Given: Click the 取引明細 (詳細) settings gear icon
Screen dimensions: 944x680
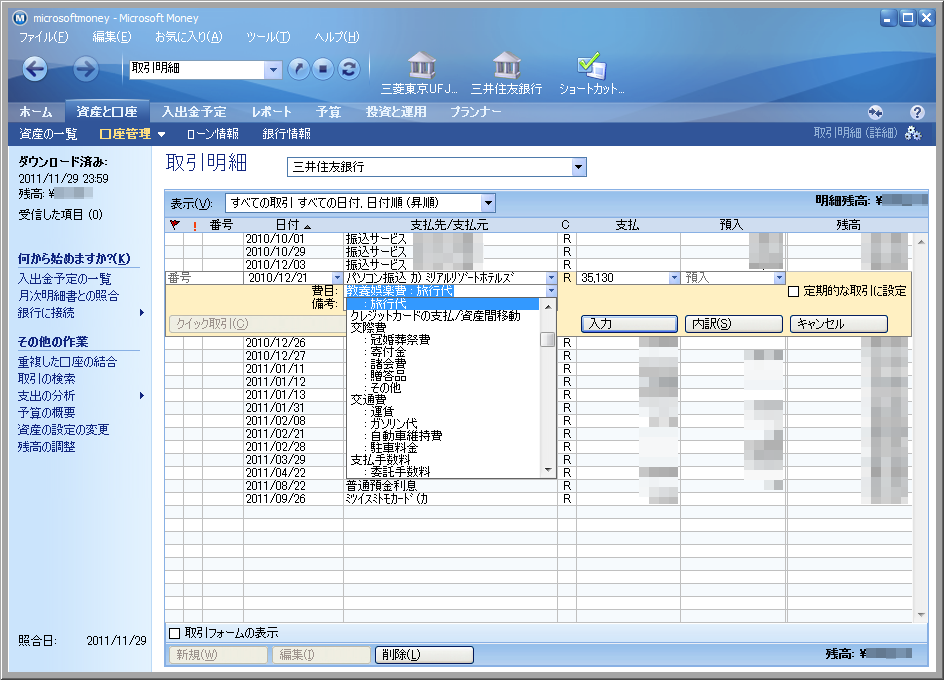Looking at the screenshot, I should (913, 133).
